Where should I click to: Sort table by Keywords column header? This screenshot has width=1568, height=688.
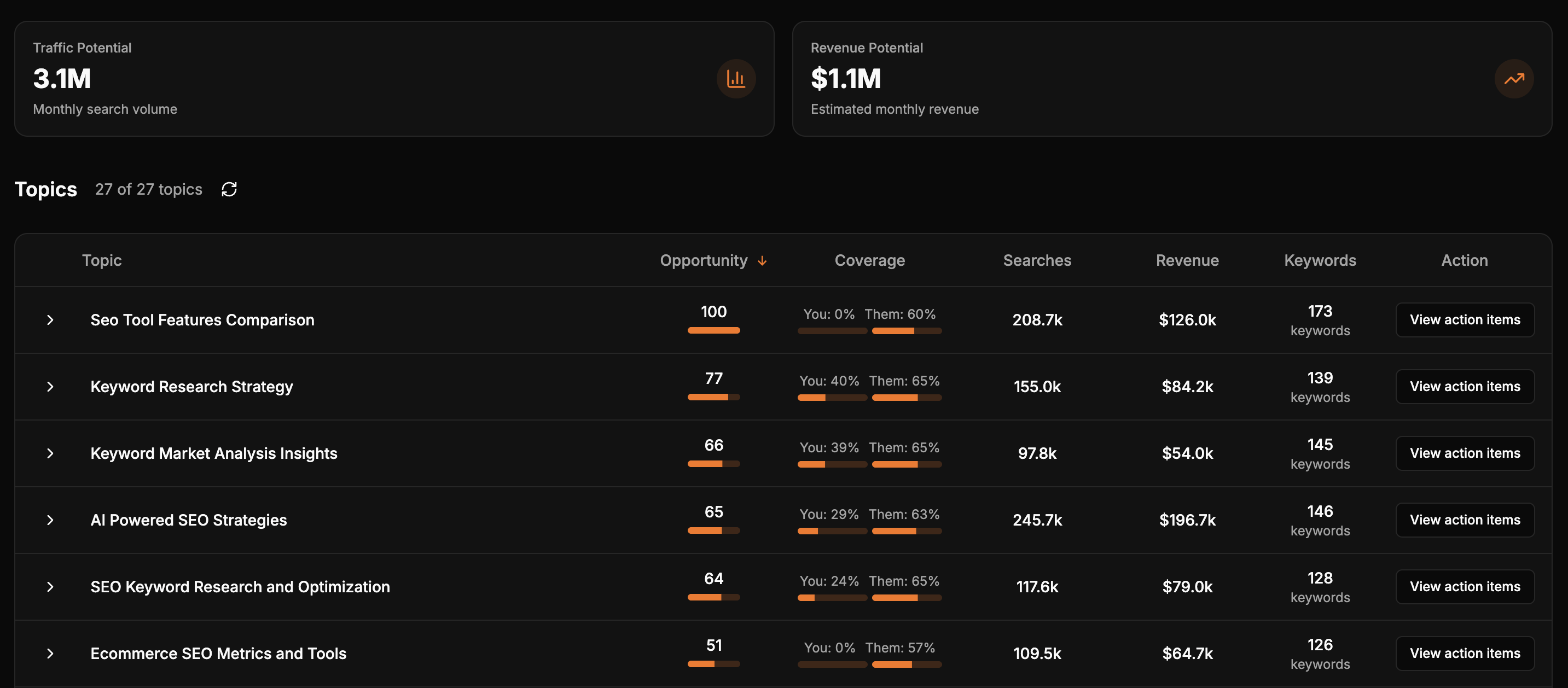pos(1320,260)
